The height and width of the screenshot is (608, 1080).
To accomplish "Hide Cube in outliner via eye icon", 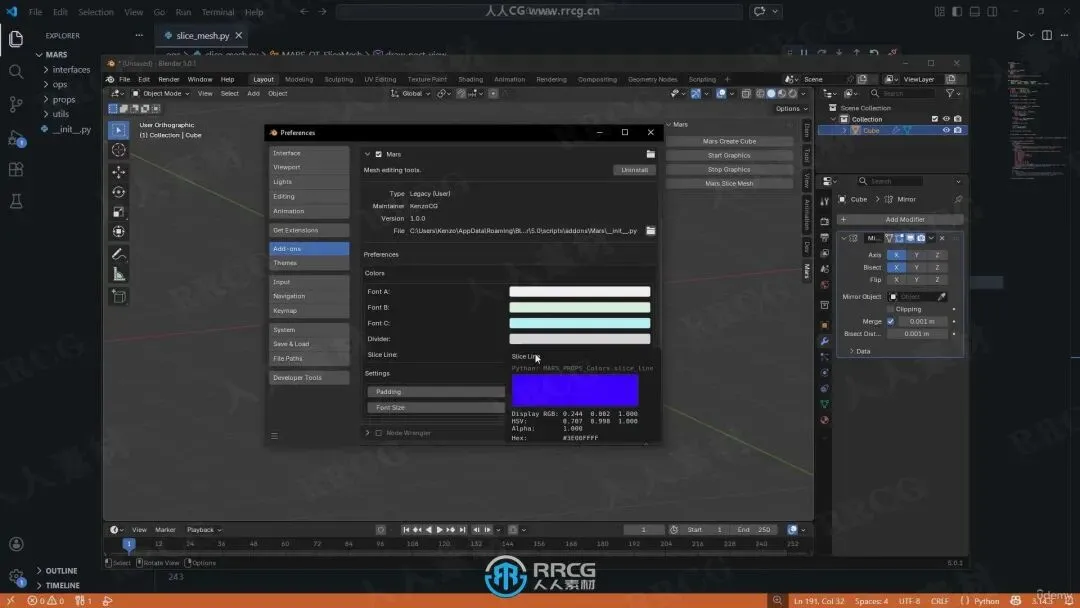I will pos(946,130).
